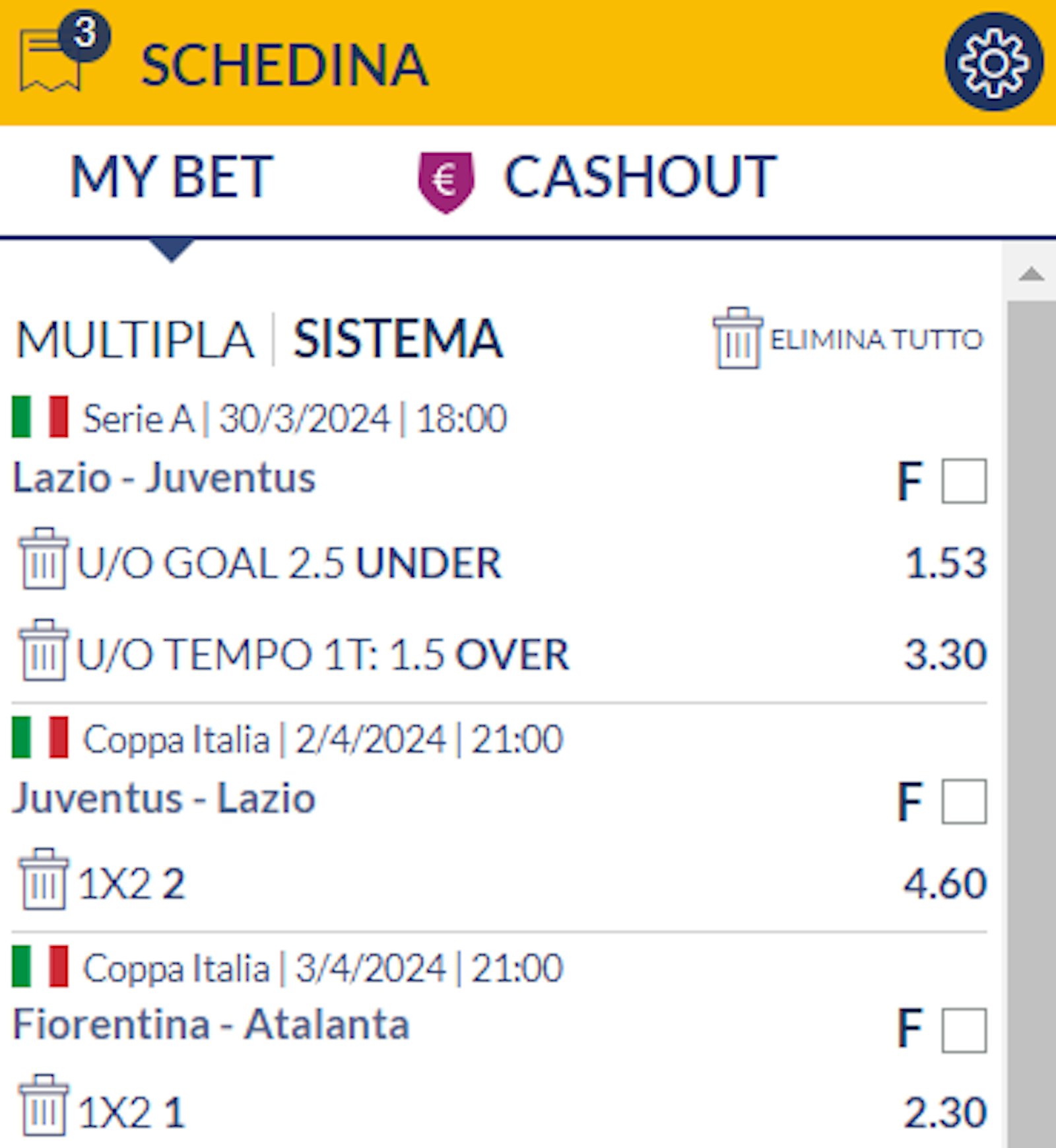Click the Elimina Tutto trash icon

737,338
